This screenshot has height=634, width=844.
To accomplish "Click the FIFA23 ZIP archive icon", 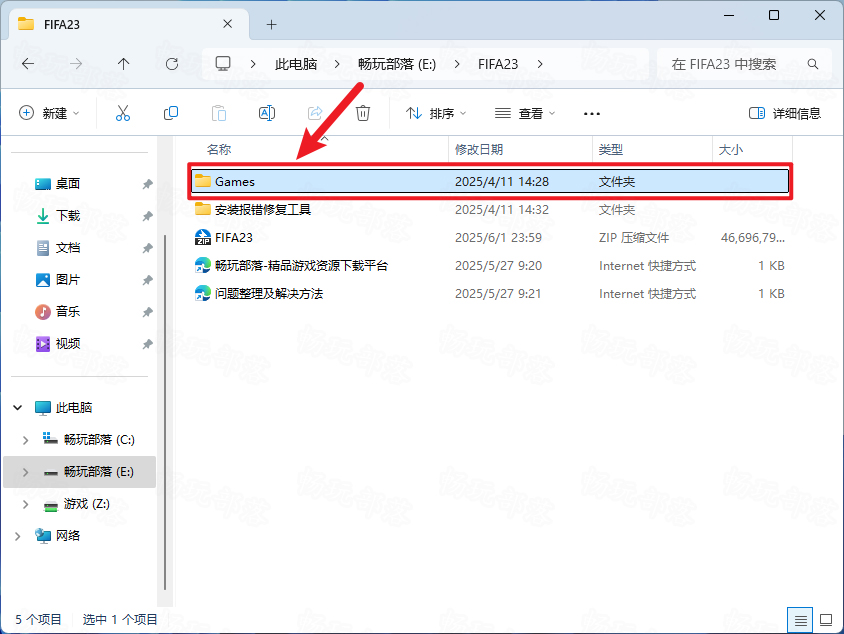I will click(203, 237).
